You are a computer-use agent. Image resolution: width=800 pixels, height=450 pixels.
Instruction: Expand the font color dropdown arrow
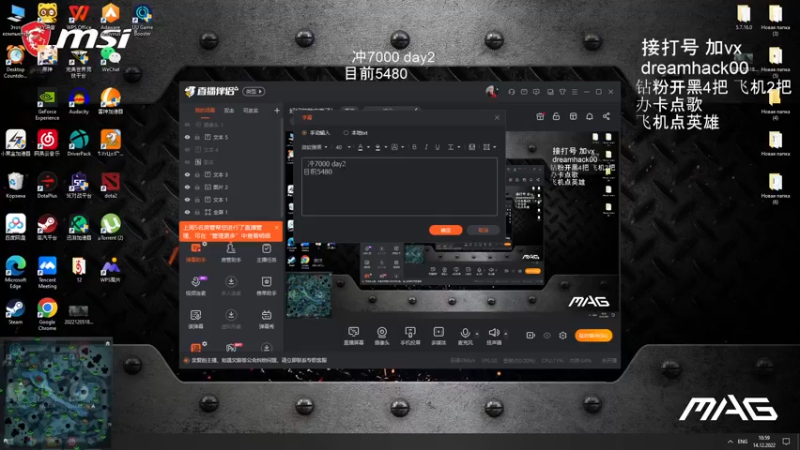click(368, 147)
